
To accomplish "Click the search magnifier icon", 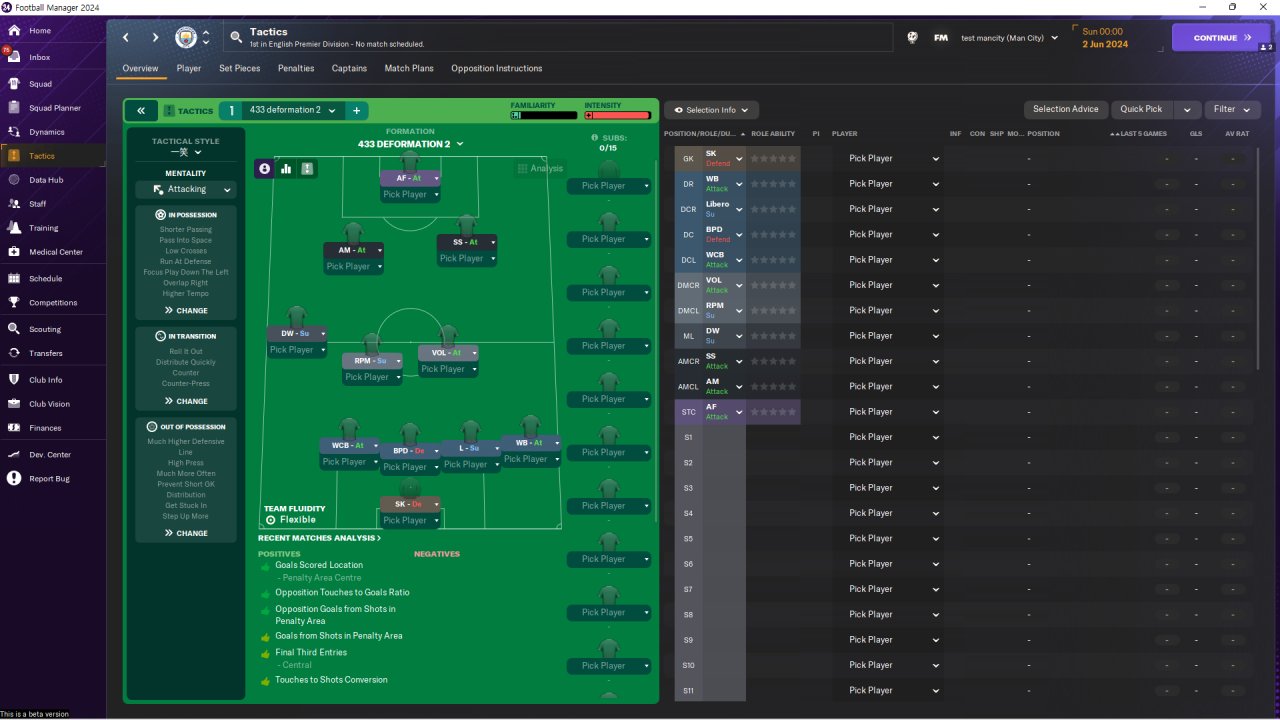I will point(236,37).
